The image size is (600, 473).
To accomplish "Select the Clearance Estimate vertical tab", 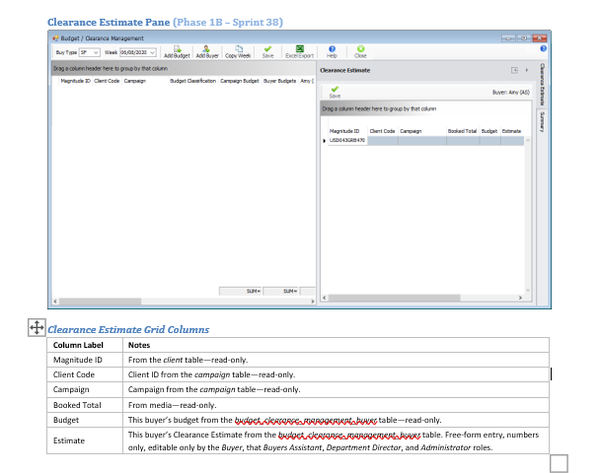I will point(541,84).
